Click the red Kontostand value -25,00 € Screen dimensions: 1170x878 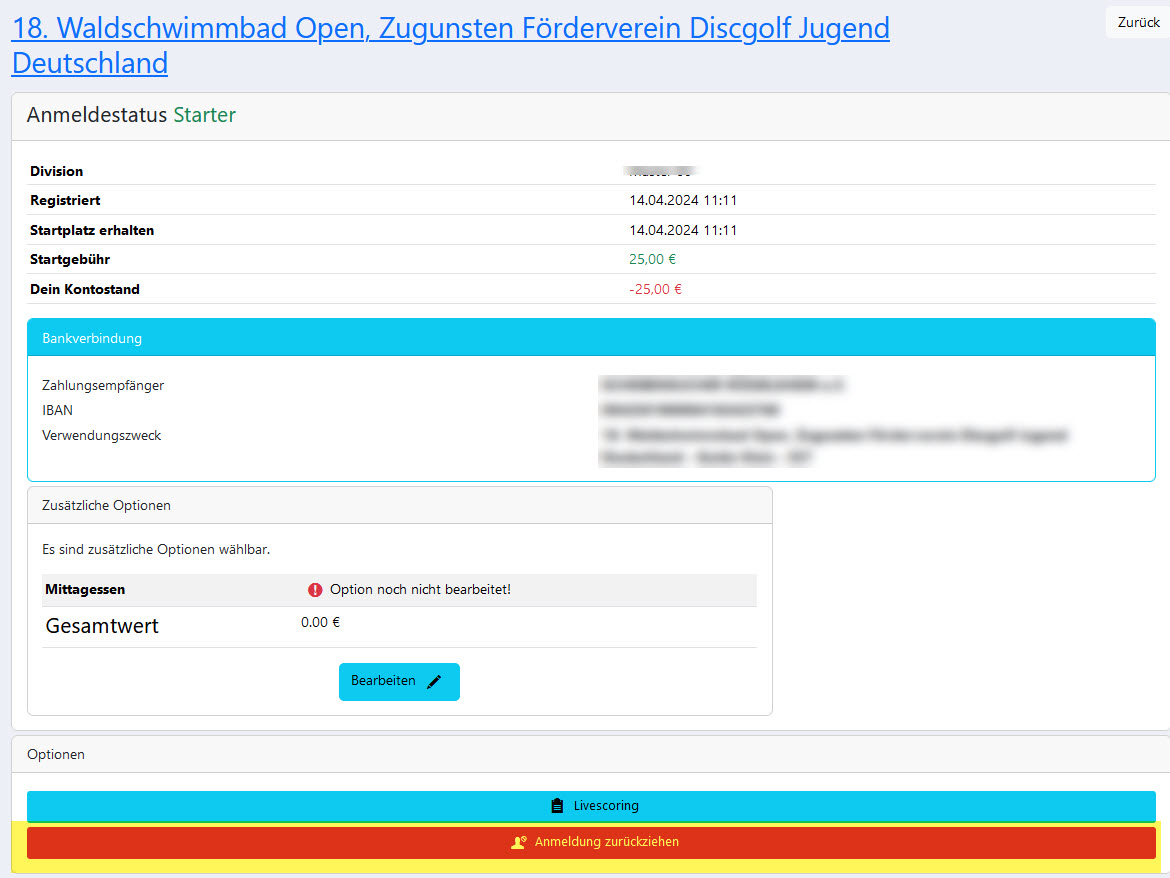(x=655, y=289)
